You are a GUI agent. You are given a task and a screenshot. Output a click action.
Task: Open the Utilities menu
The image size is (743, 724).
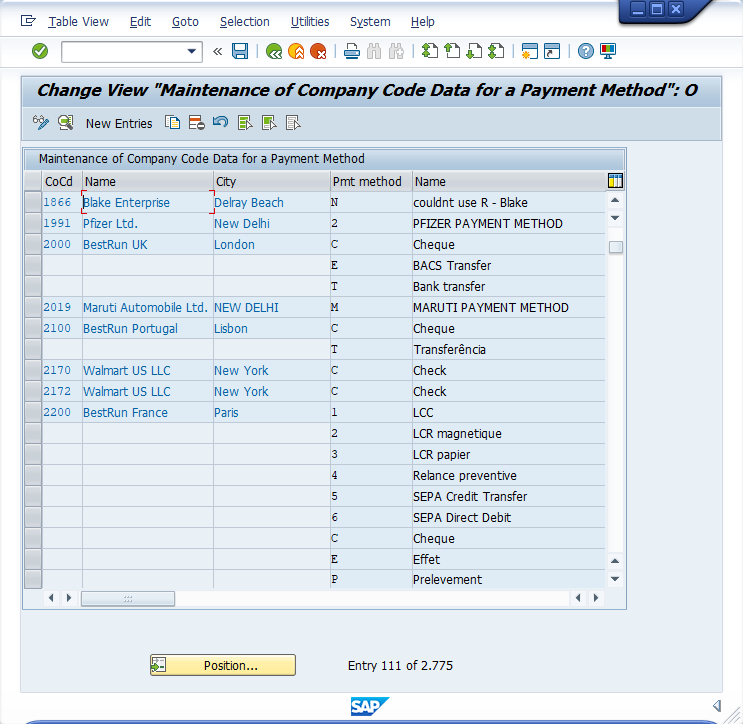click(x=309, y=21)
